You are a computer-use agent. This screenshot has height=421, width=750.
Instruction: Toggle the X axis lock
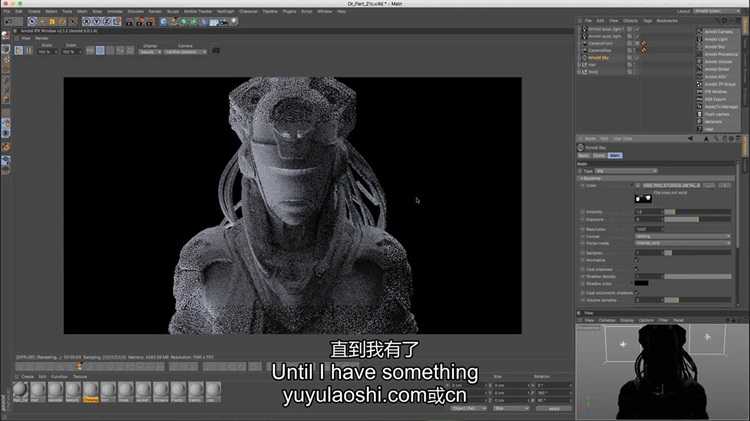pos(87,22)
